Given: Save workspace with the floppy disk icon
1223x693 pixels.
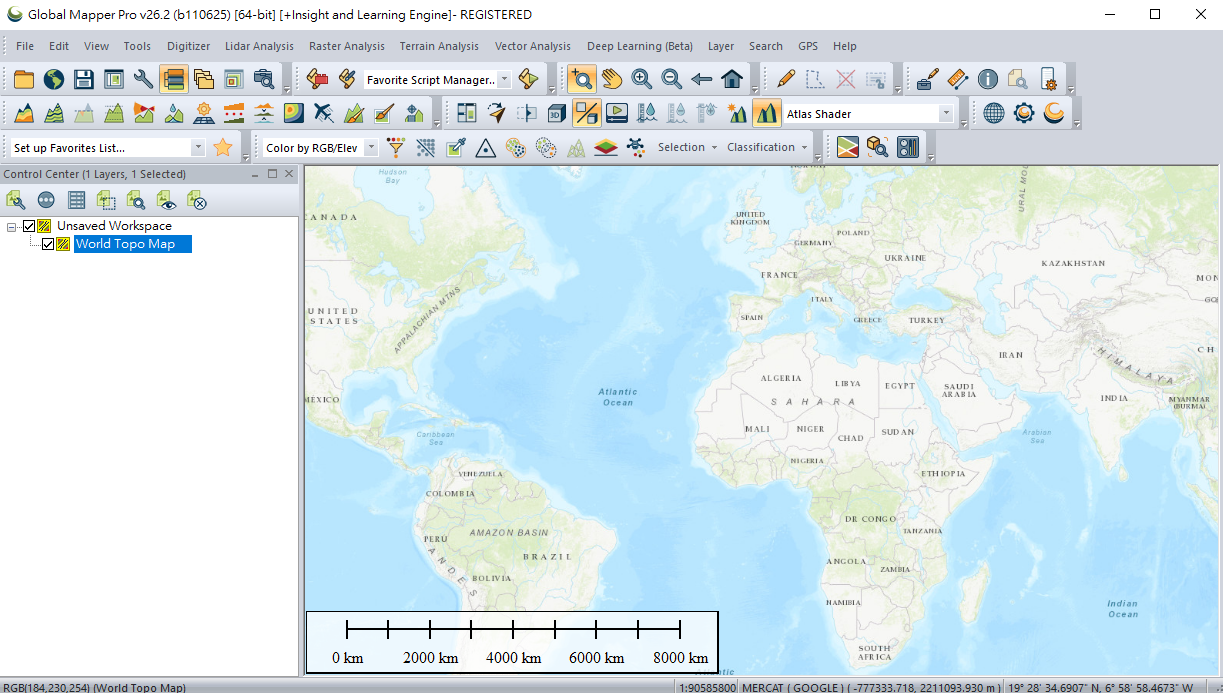Looking at the screenshot, I should (84, 80).
